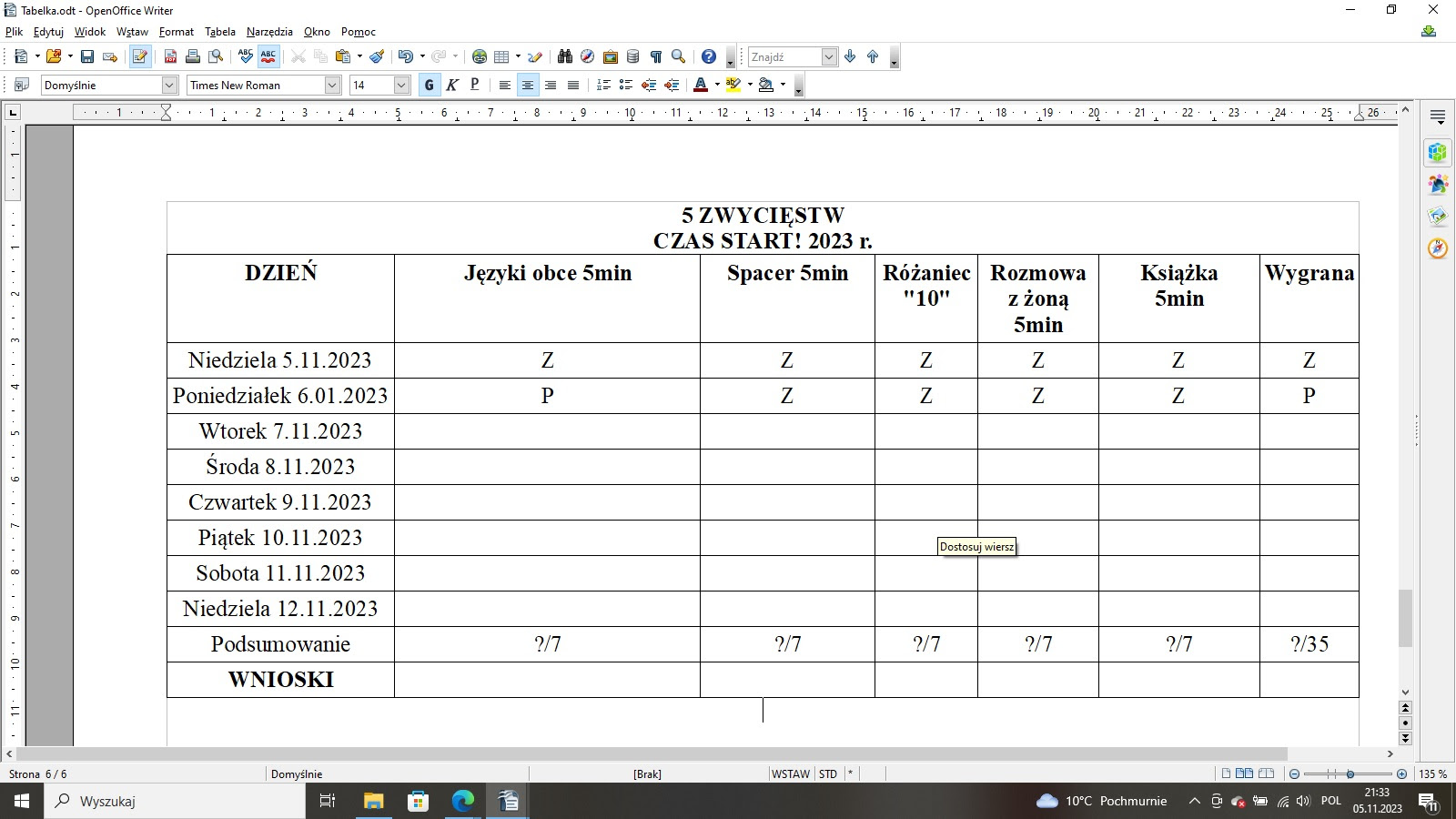Open the Gallery icon in toolbar
Viewport: 1456px width, 819px height.
pos(611,56)
